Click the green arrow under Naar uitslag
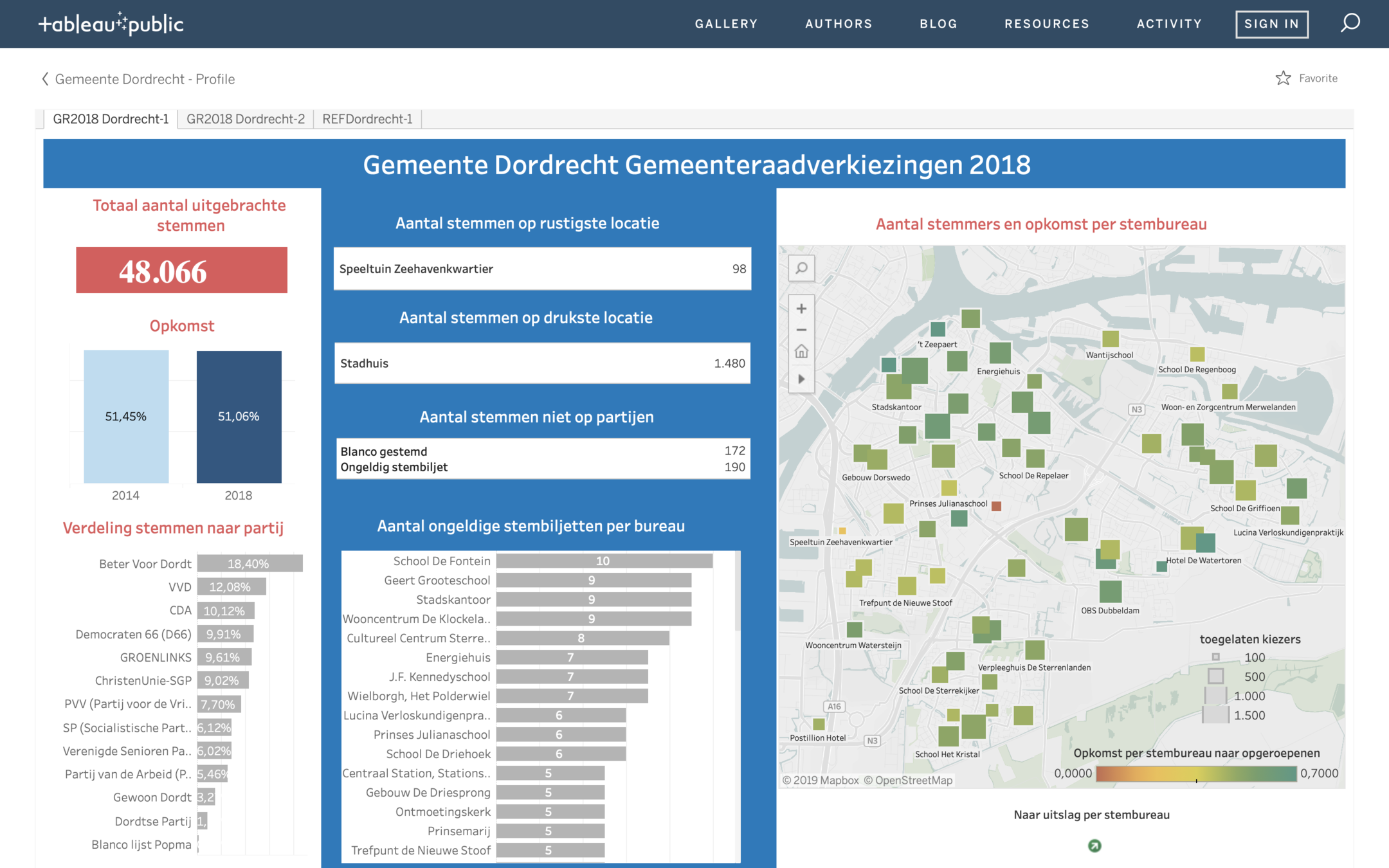The width and height of the screenshot is (1389, 868). 1094,845
